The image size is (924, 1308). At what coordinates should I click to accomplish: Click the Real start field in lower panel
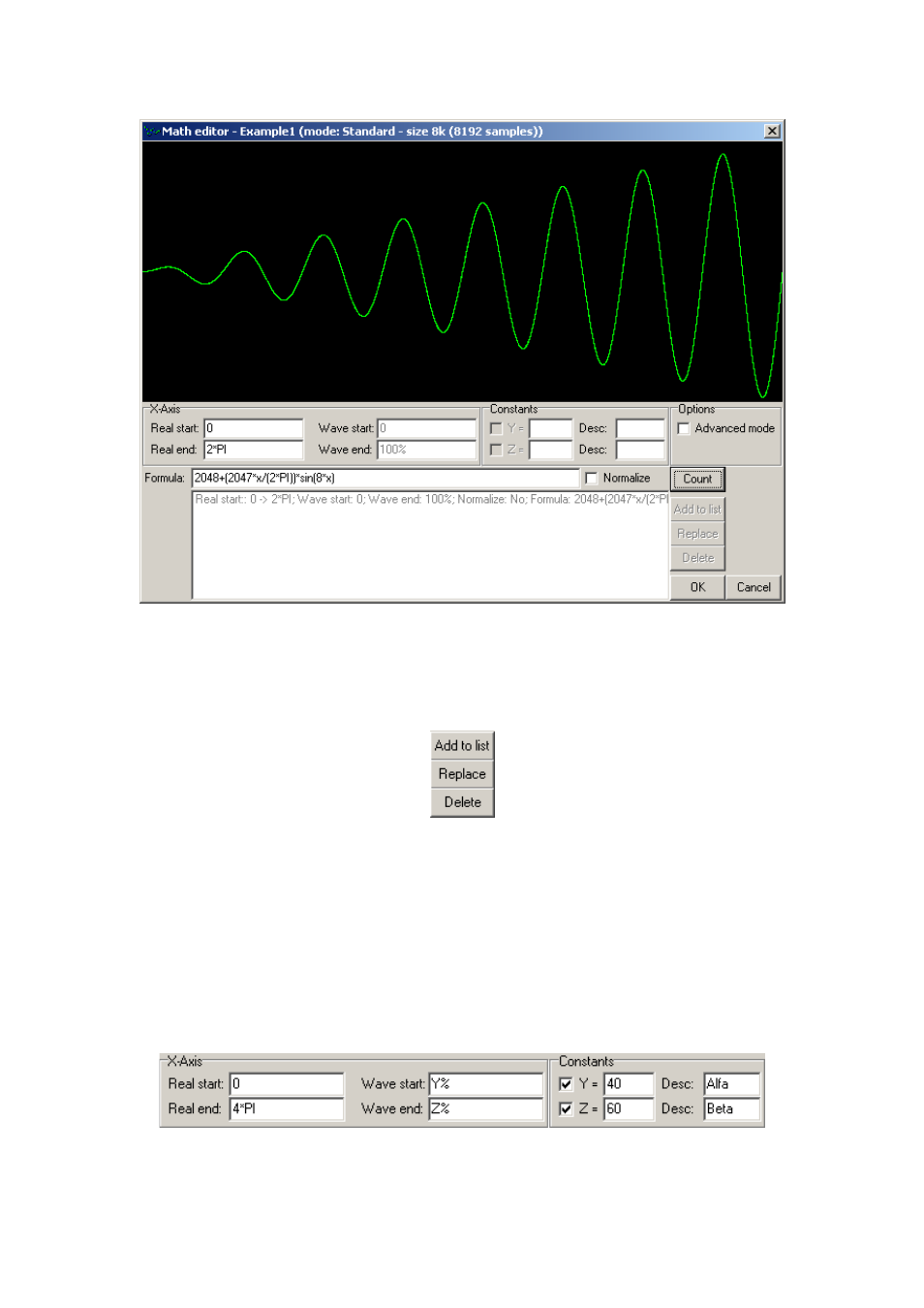click(x=287, y=1084)
